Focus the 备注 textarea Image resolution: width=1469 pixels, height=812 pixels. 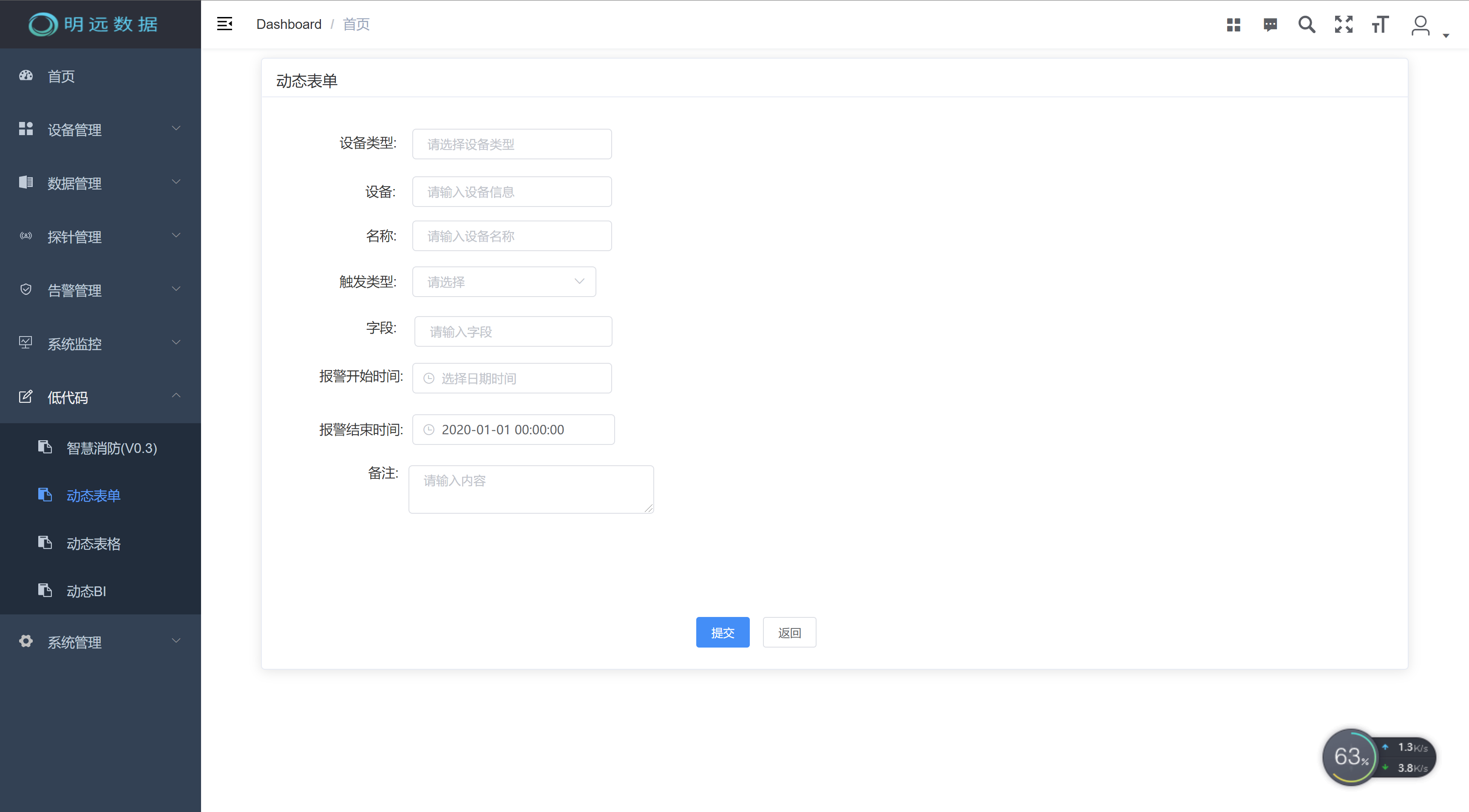point(530,489)
